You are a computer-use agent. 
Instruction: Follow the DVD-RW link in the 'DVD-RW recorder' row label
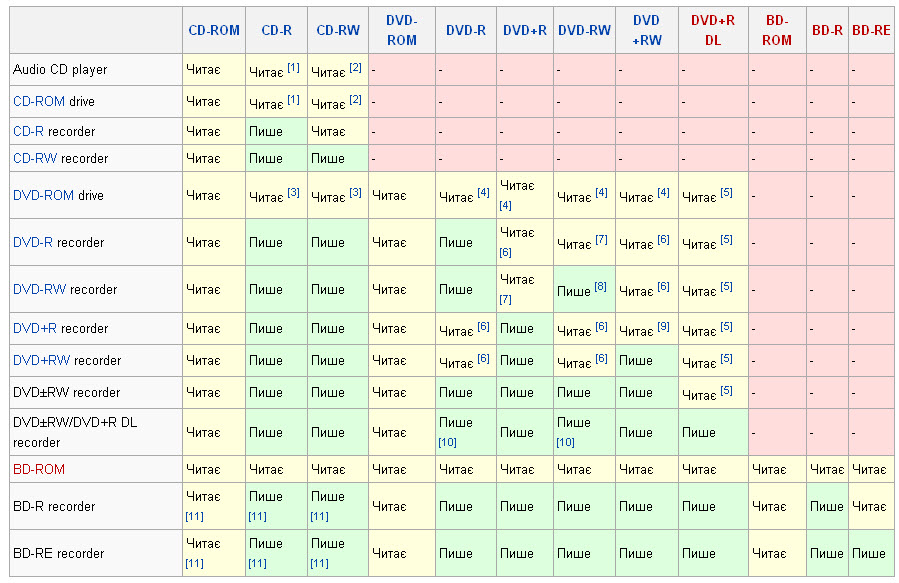(x=40, y=289)
